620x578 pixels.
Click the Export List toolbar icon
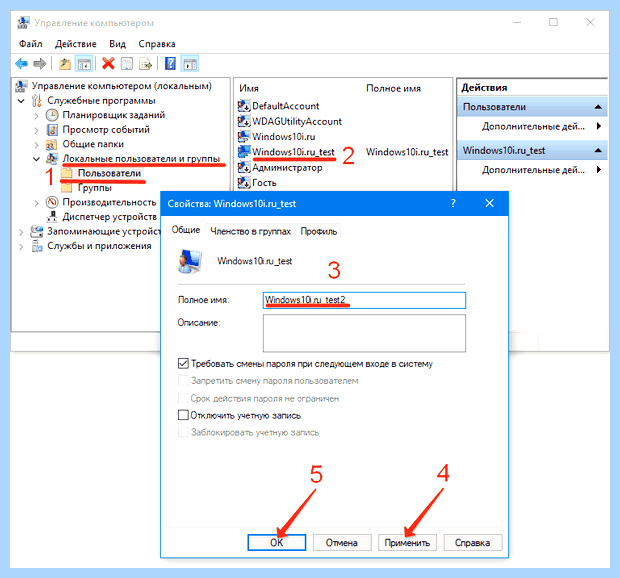(146, 64)
